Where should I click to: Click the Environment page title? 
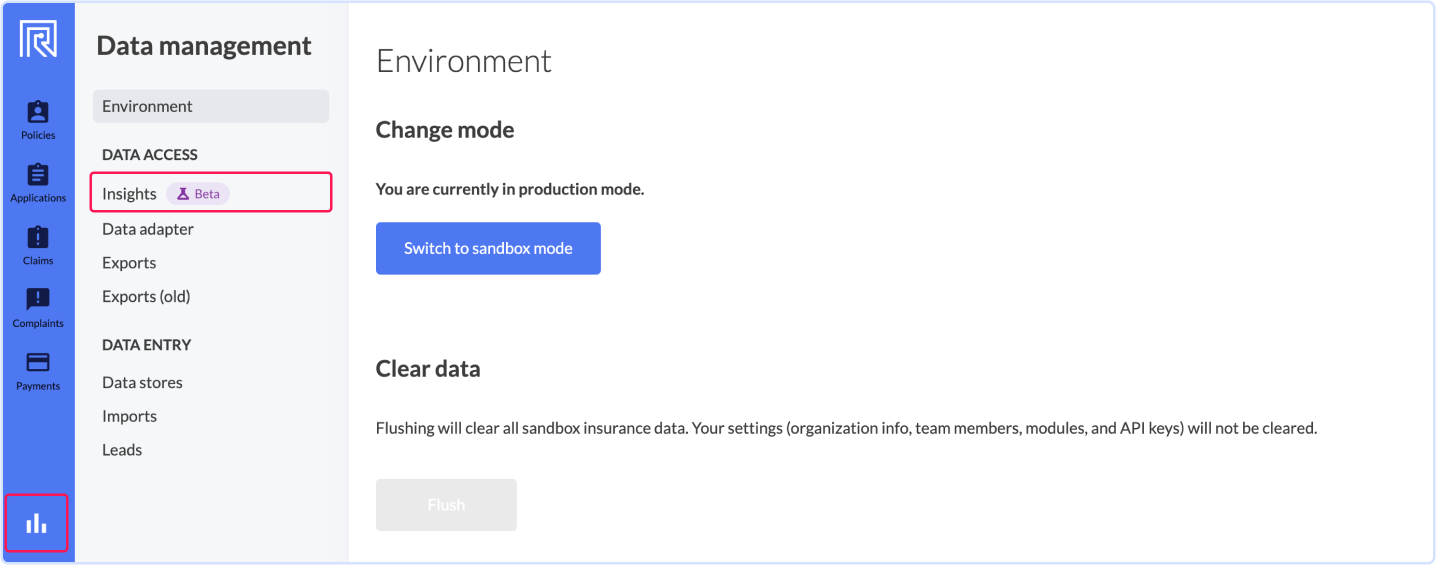click(x=464, y=61)
